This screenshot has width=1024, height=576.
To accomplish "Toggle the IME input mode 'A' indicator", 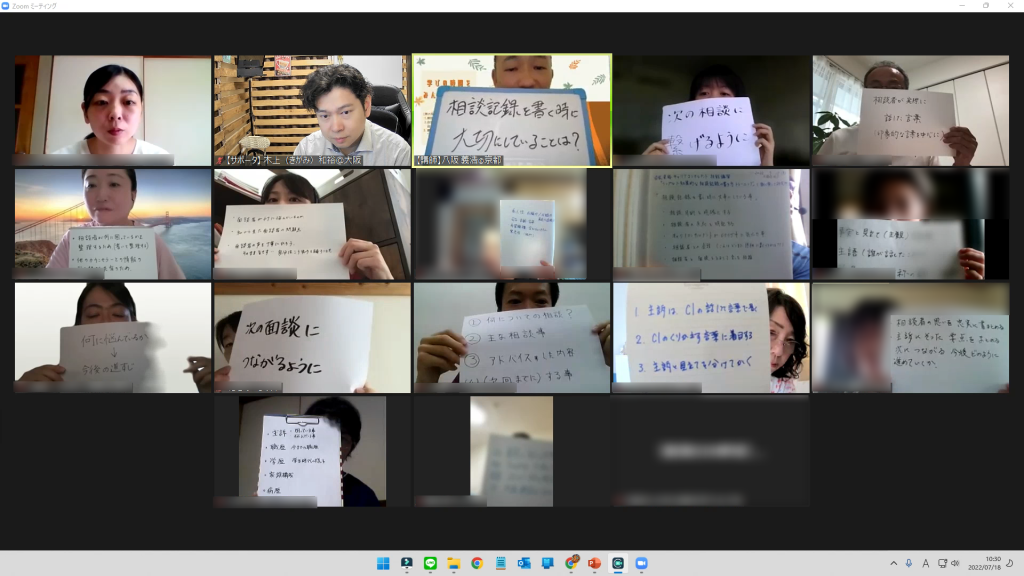I will tap(925, 563).
